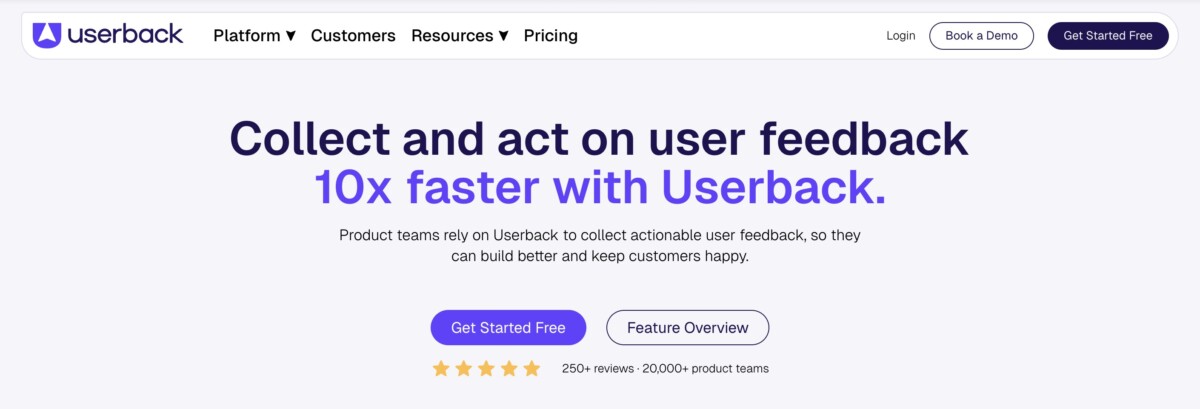The height and width of the screenshot is (409, 1200).
Task: Click the Userback wordmark text
Action: 126,35
